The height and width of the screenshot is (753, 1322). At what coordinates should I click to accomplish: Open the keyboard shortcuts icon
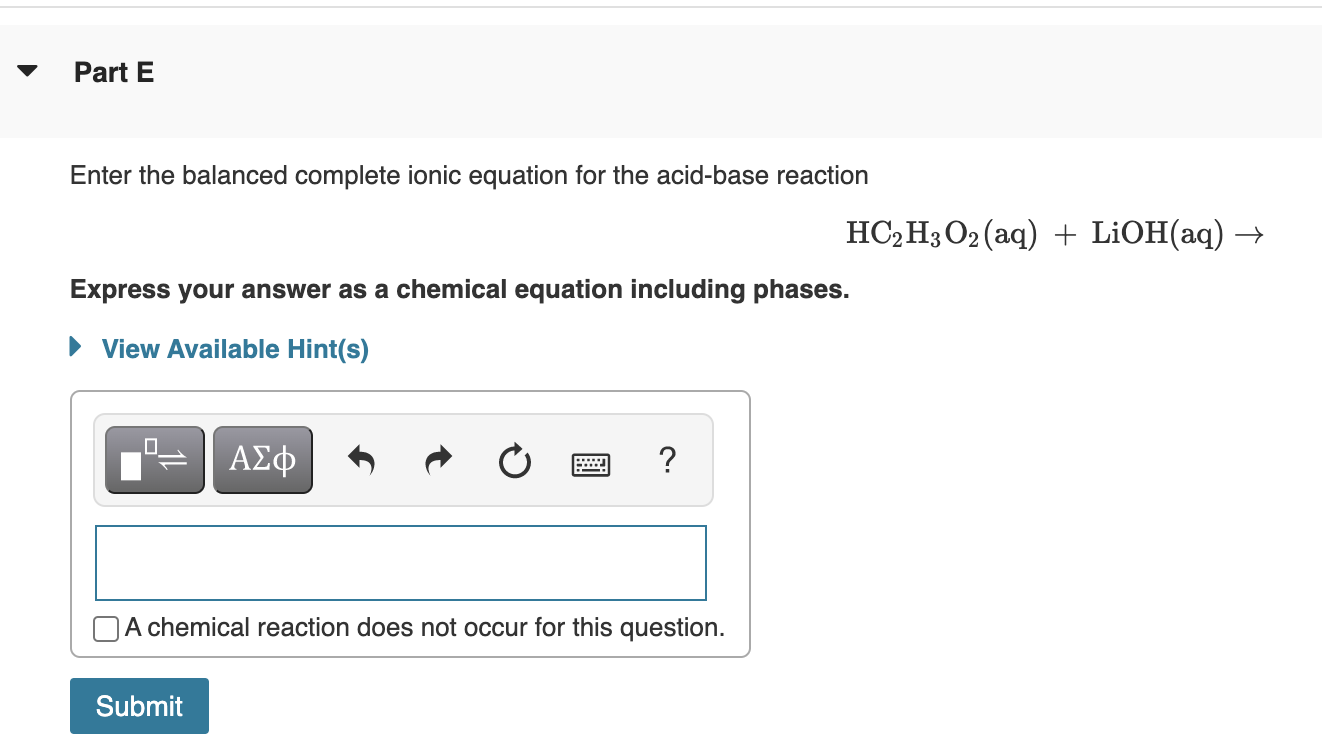591,462
